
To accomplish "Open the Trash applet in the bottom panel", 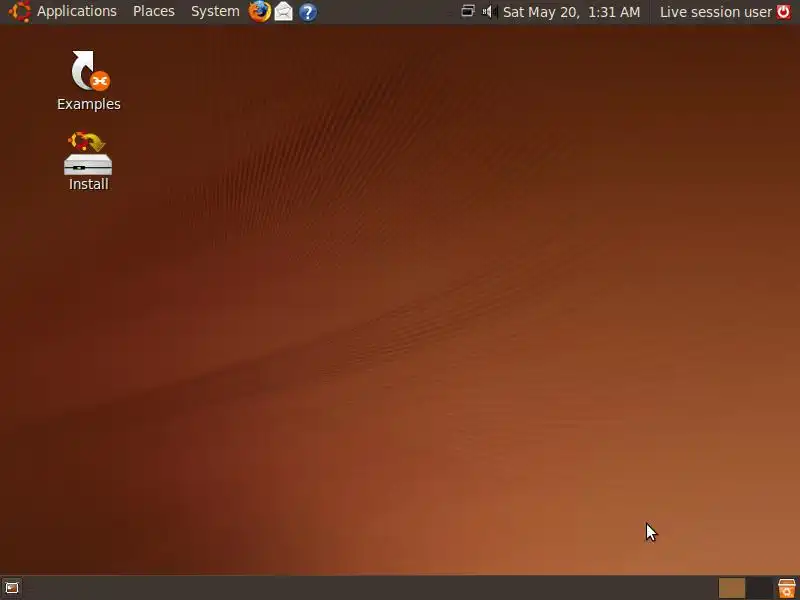I will (787, 588).
